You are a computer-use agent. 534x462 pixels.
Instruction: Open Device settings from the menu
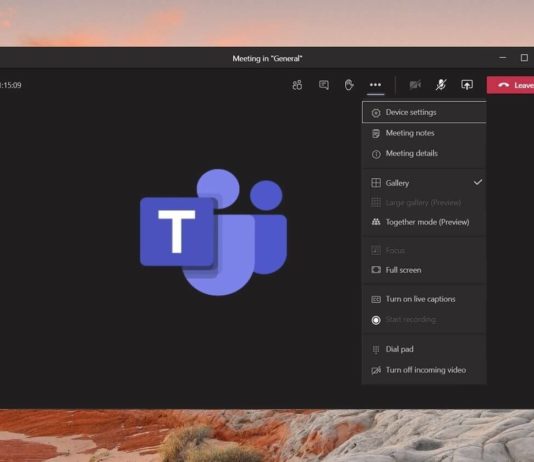coord(424,112)
